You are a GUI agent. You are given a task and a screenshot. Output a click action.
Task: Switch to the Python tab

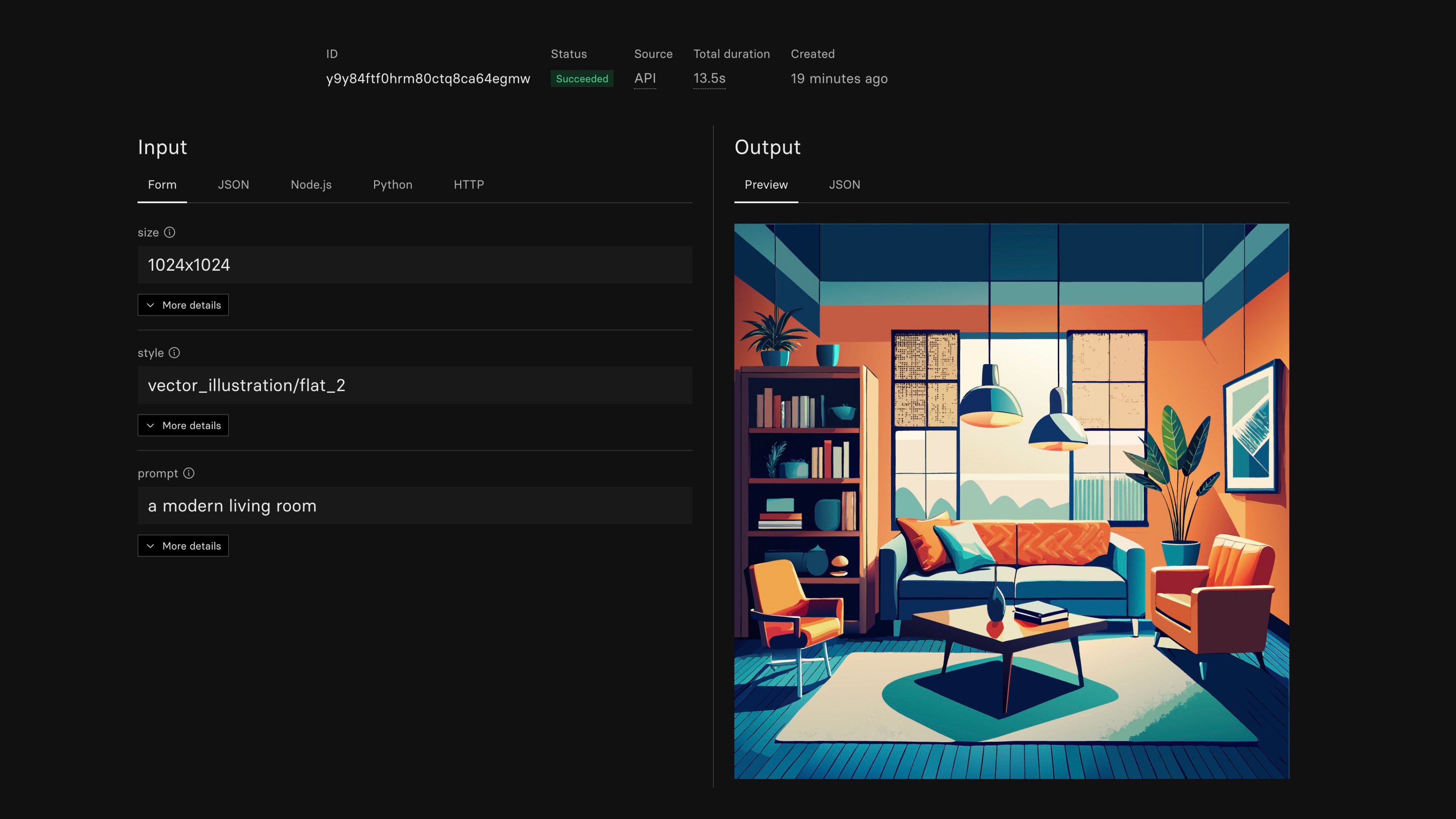click(x=392, y=185)
